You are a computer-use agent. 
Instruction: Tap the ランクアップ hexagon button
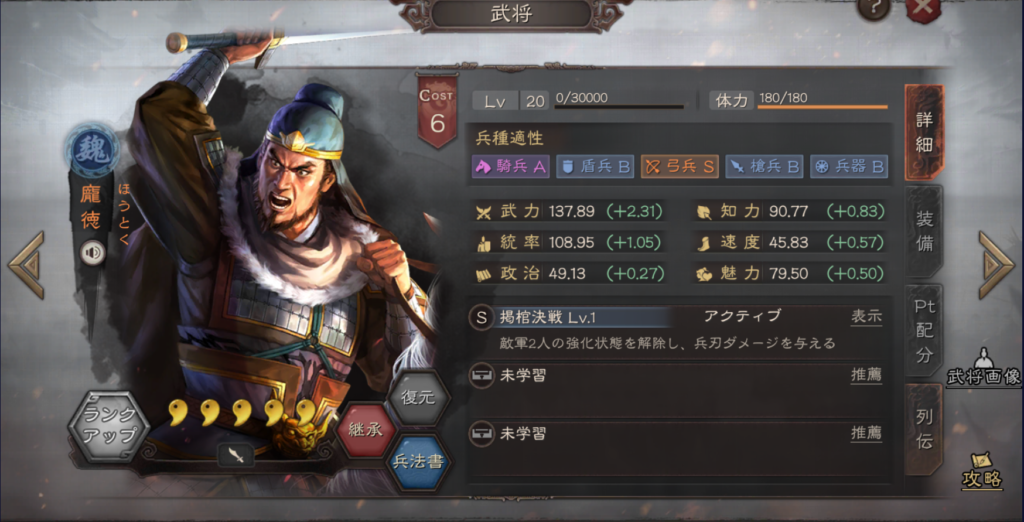point(109,425)
